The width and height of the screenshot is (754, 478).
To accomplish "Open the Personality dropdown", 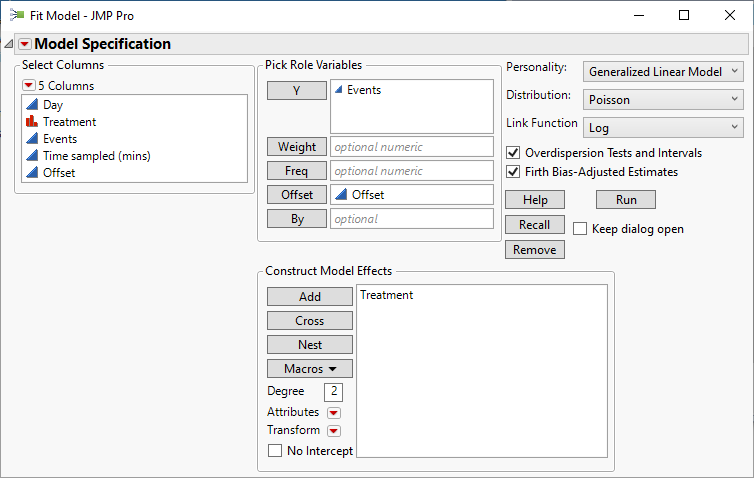I will 663,72.
